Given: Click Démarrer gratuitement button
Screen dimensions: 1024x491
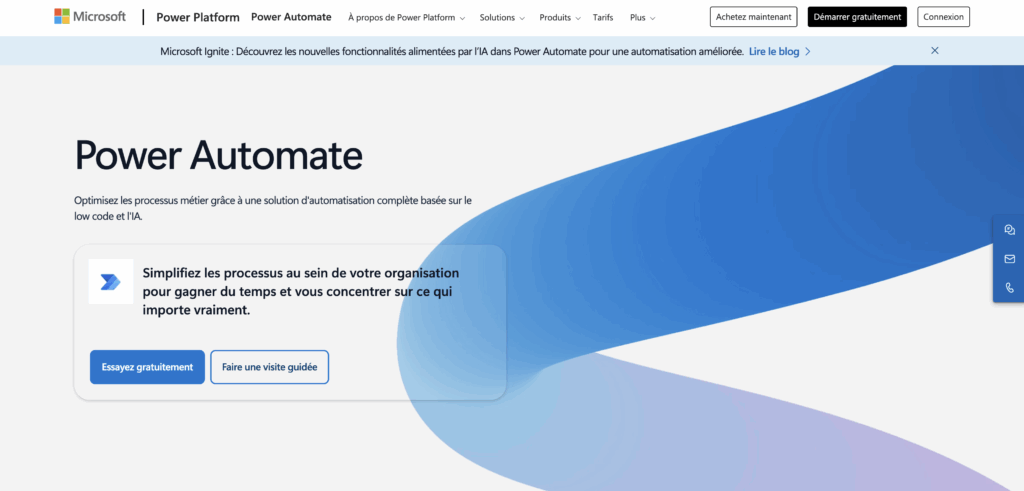Looking at the screenshot, I should click(x=857, y=17).
